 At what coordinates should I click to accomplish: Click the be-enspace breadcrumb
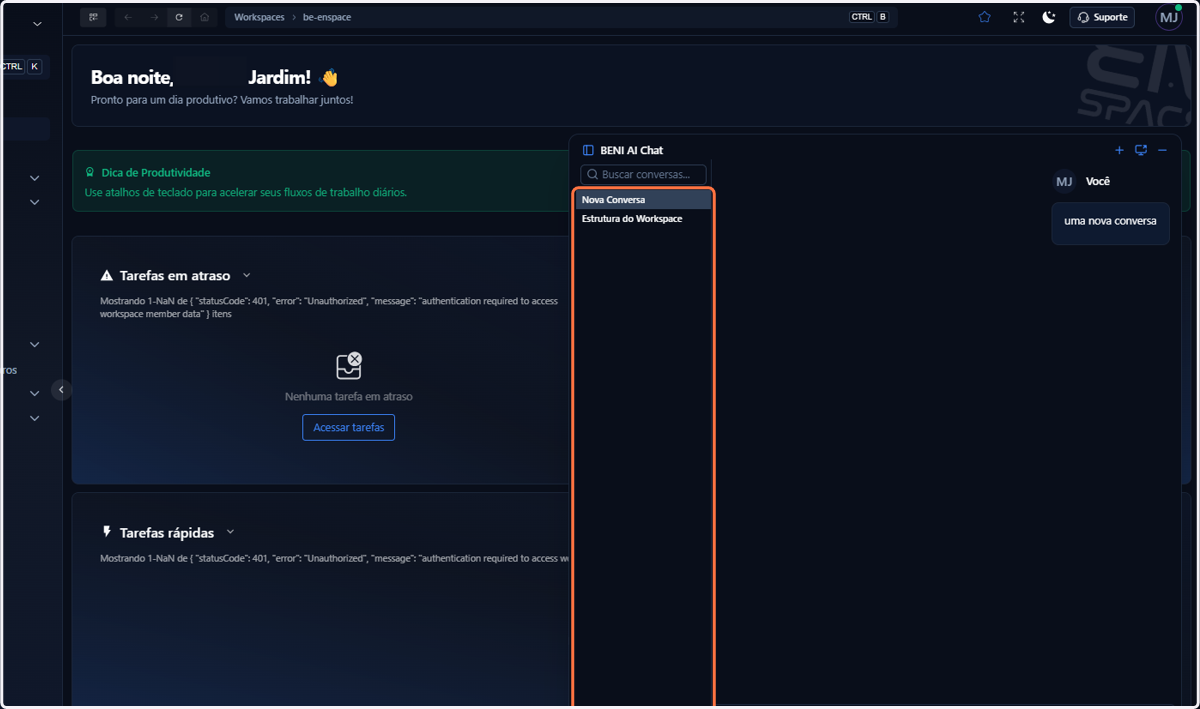[x=327, y=17]
